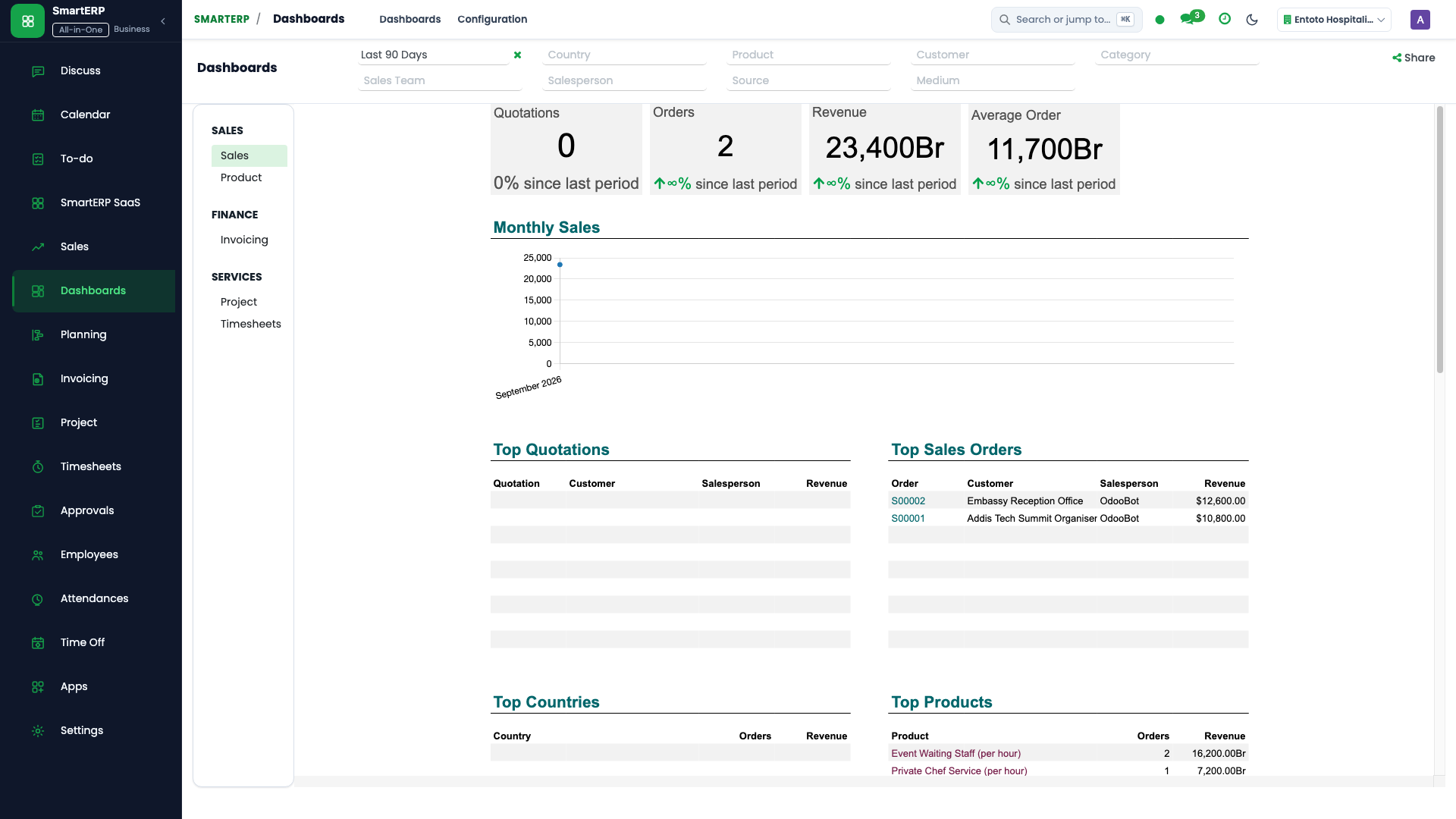This screenshot has height=819, width=1456.
Task: Open Approvals in the sidebar
Action: (93, 510)
